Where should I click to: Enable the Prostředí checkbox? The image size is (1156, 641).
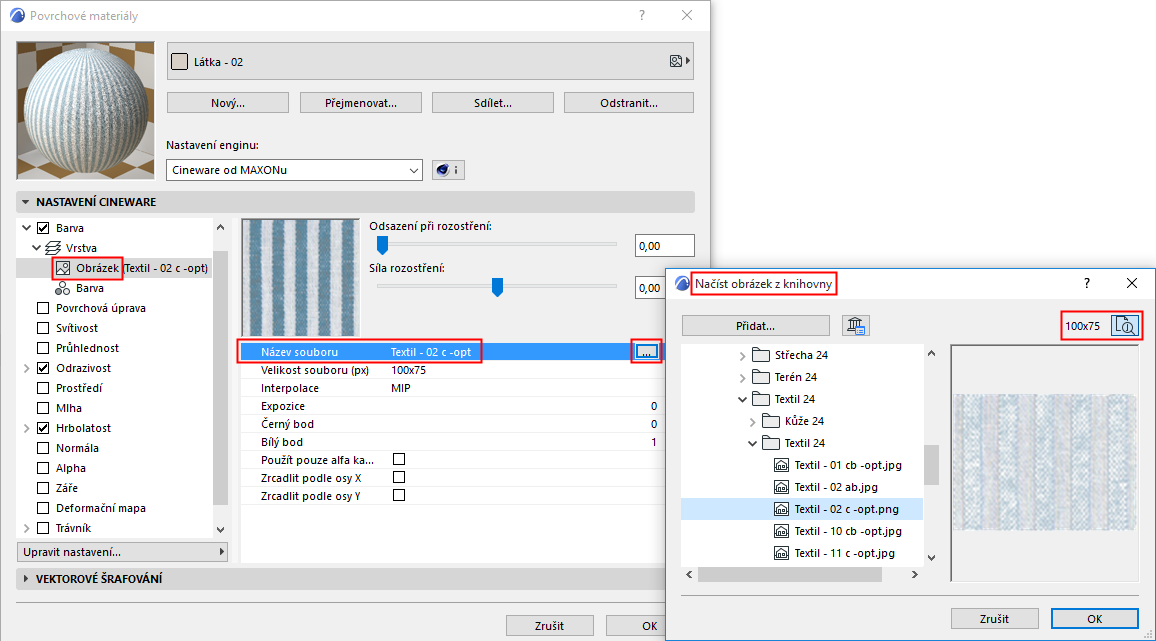coord(43,387)
